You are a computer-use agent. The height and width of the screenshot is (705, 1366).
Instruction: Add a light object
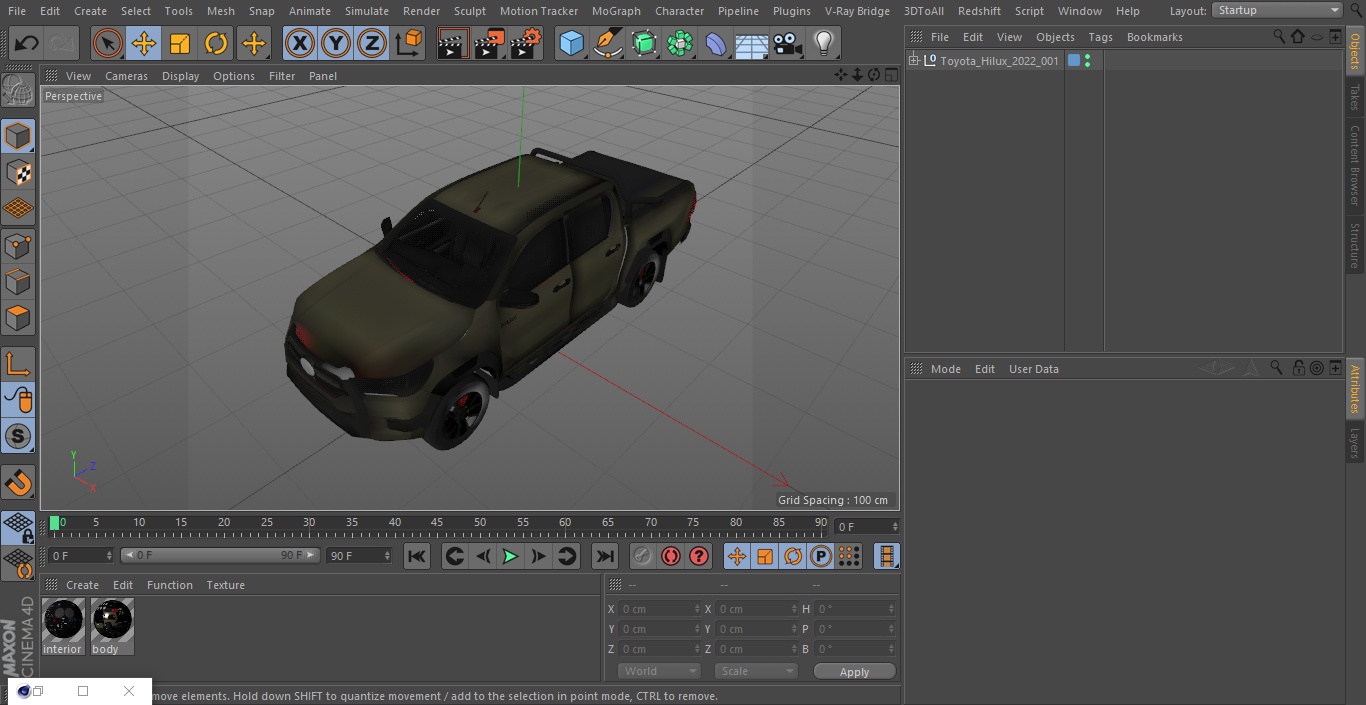[x=824, y=44]
